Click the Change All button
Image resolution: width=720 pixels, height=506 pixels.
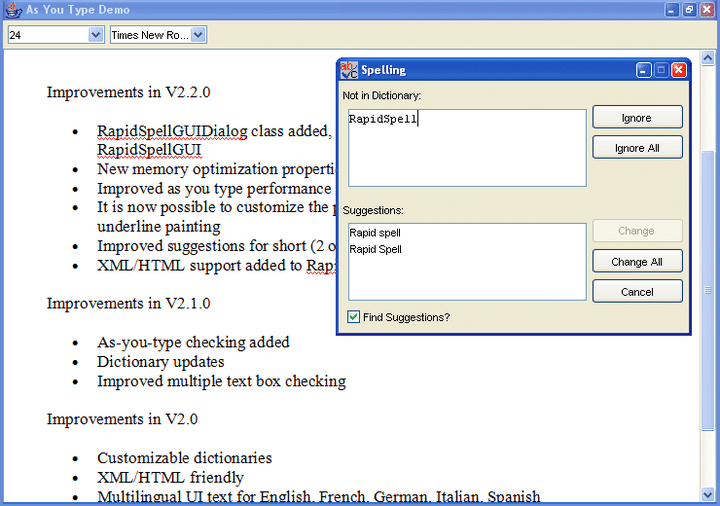[637, 262]
